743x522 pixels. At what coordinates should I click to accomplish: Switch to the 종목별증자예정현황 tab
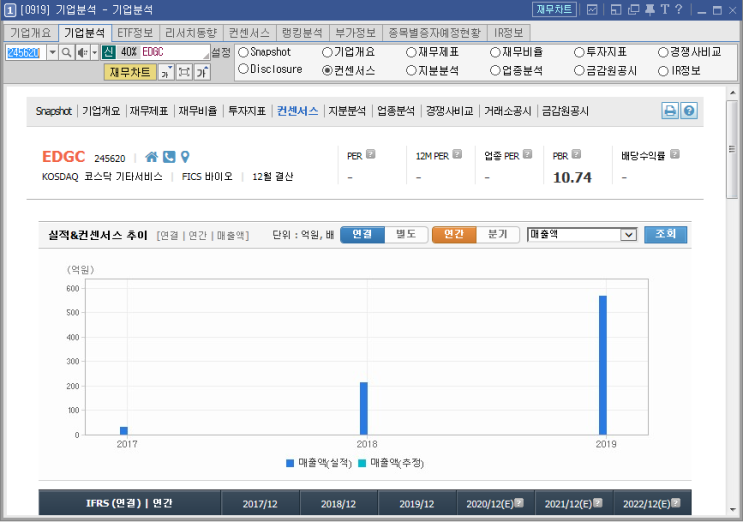[435, 33]
